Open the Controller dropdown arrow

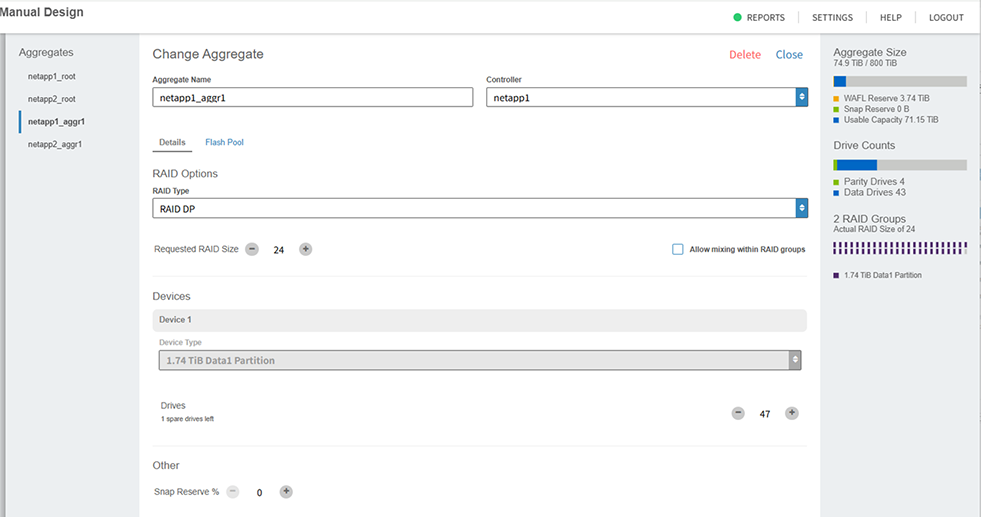pyautogui.click(x=801, y=97)
